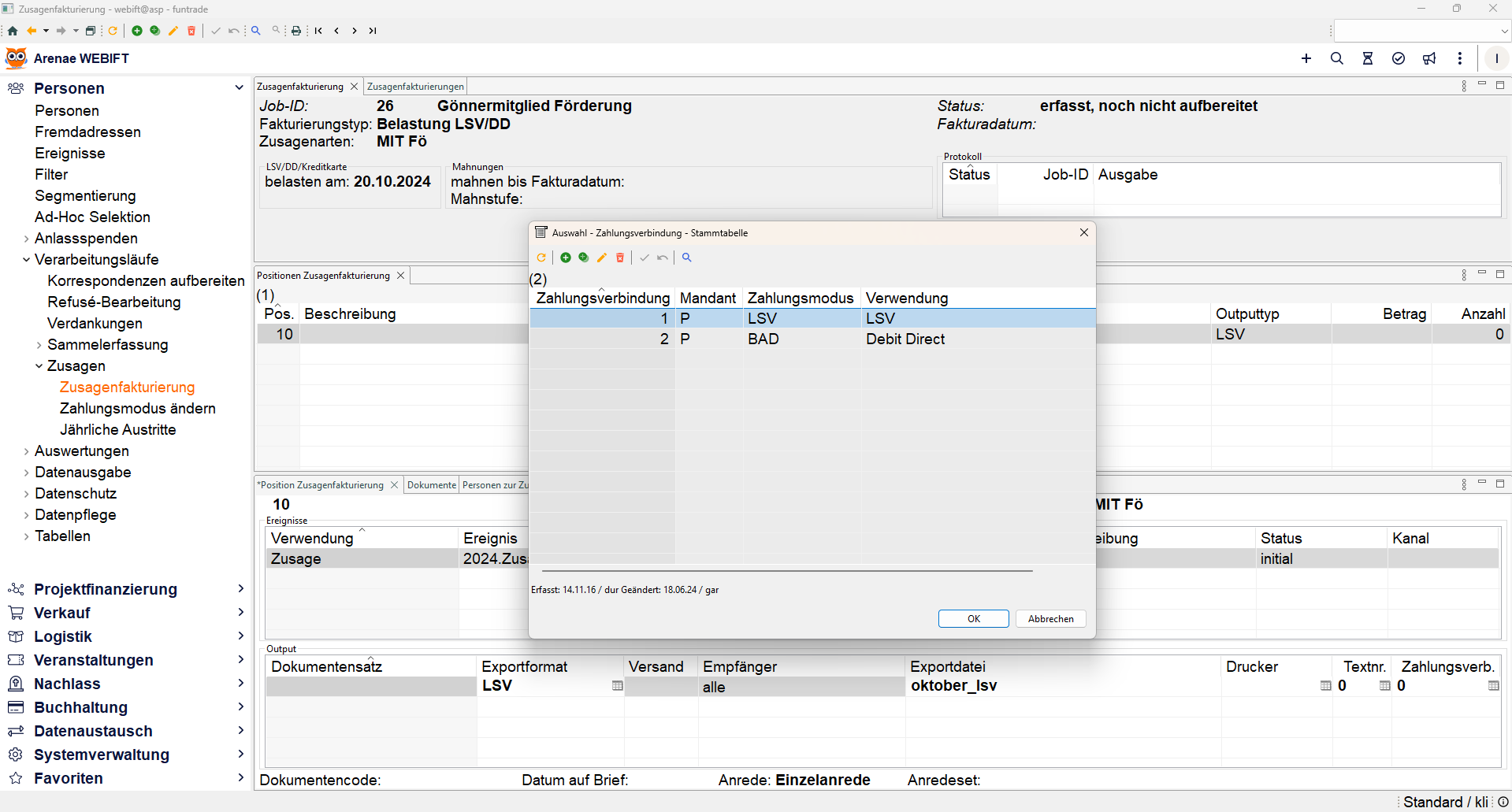Click the pencil edit icon in dialog
Screen dimensions: 1512x812
pos(602,258)
